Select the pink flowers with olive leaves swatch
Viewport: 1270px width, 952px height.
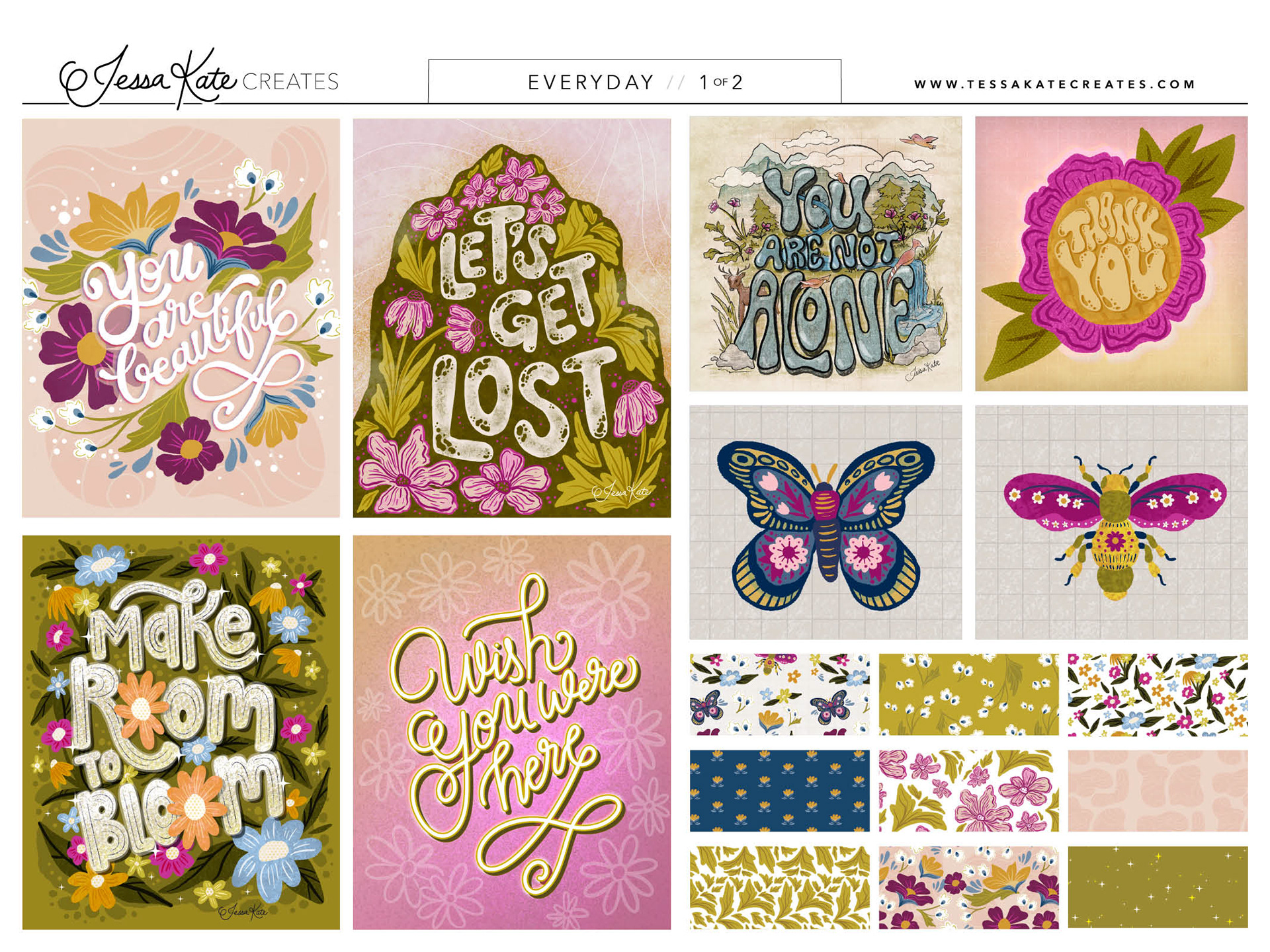tap(968, 791)
